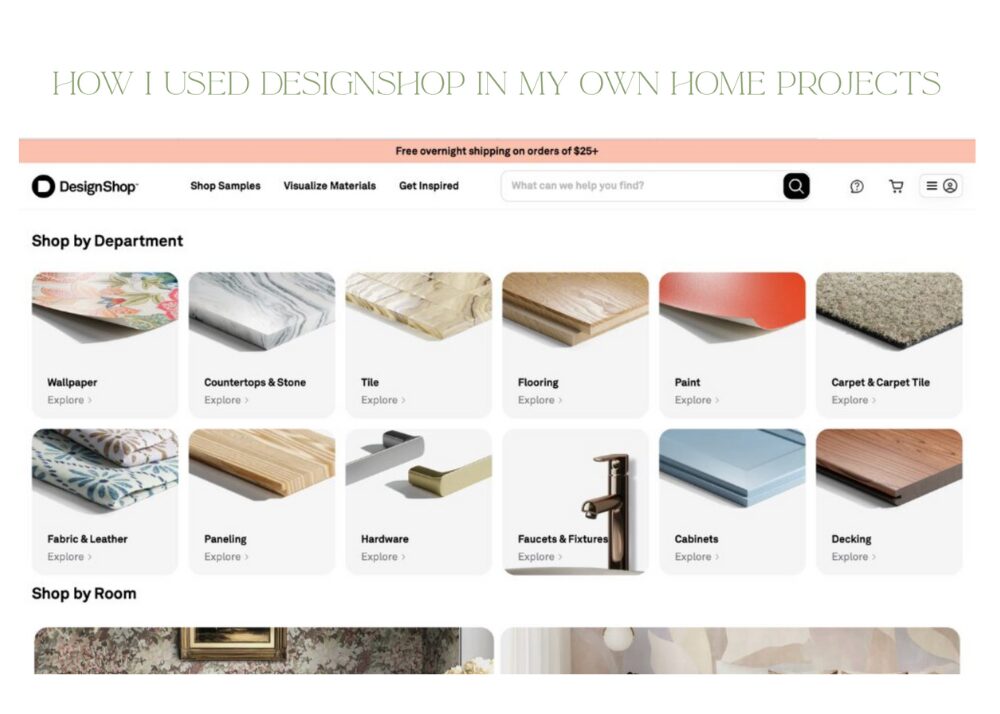Click Explore link under Cabinets

point(697,557)
